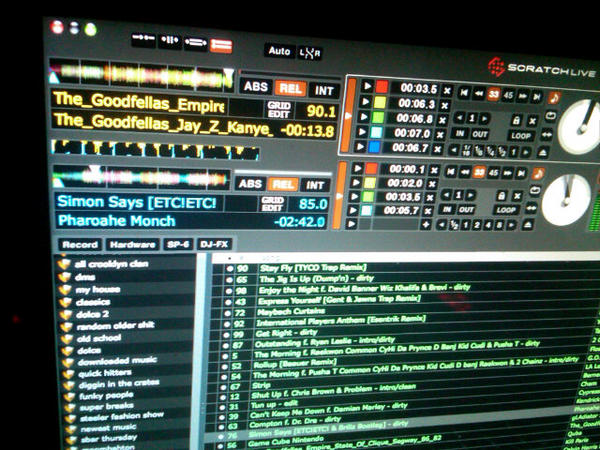Click the censor double-arrow on top deck
Viewport: 600px width, 450px height.
tap(547, 134)
